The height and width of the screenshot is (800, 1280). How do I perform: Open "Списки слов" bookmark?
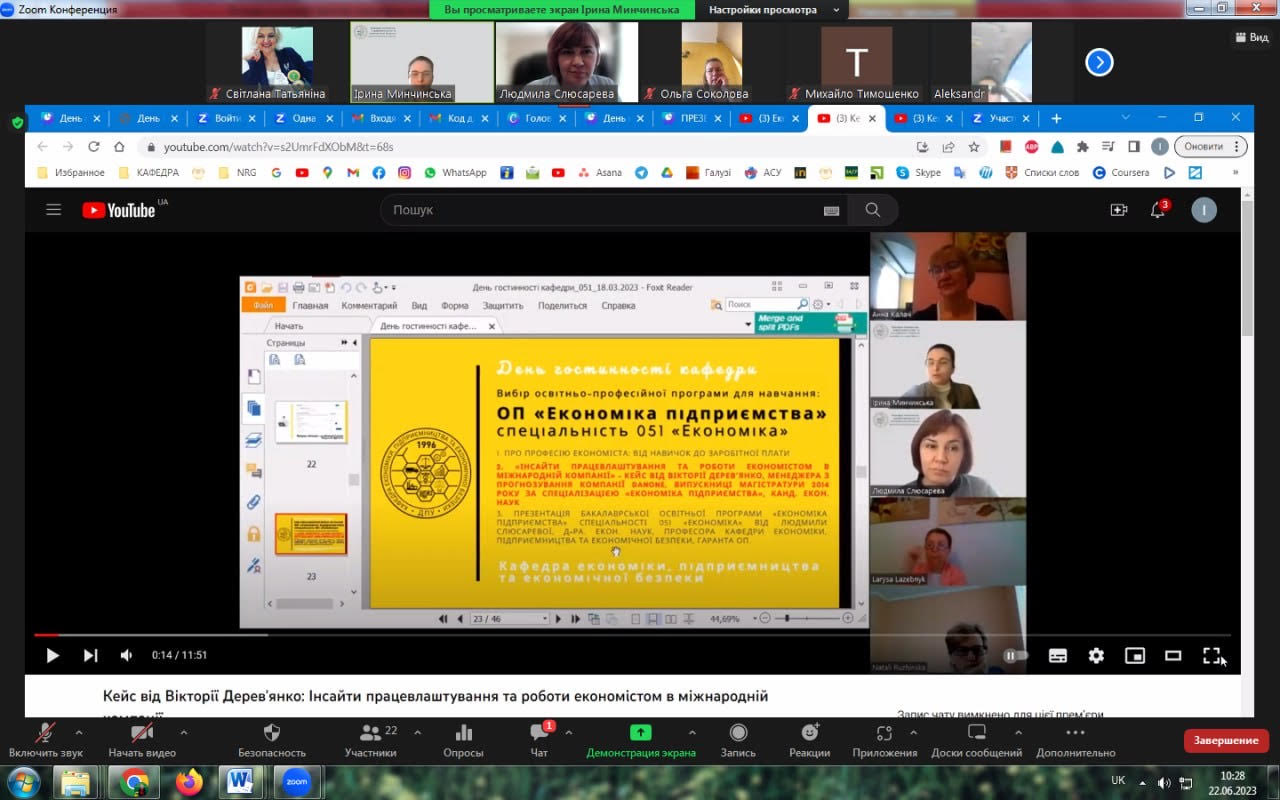[1043, 172]
